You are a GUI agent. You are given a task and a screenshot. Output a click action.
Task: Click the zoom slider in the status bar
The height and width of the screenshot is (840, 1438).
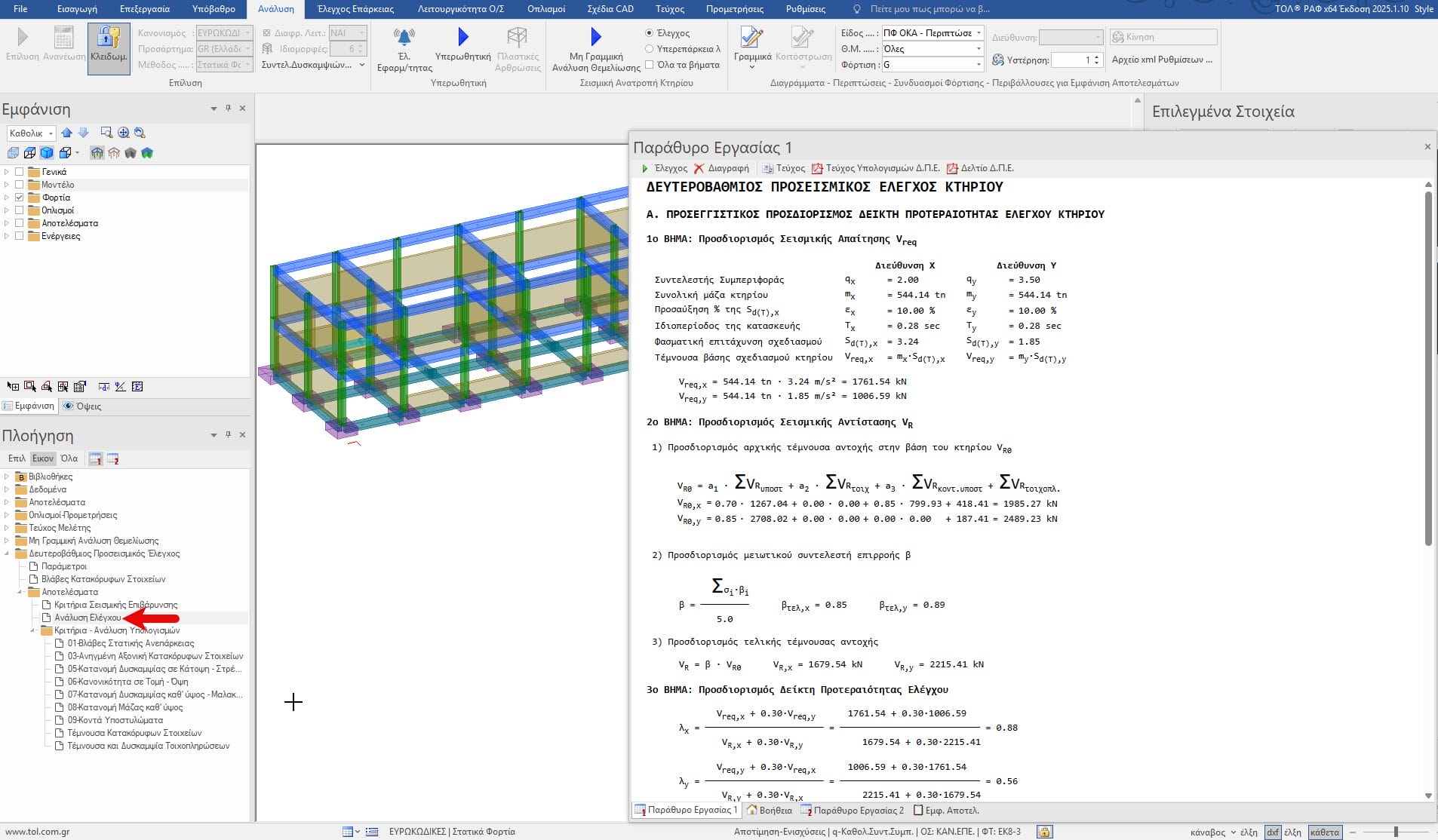[x=1396, y=832]
